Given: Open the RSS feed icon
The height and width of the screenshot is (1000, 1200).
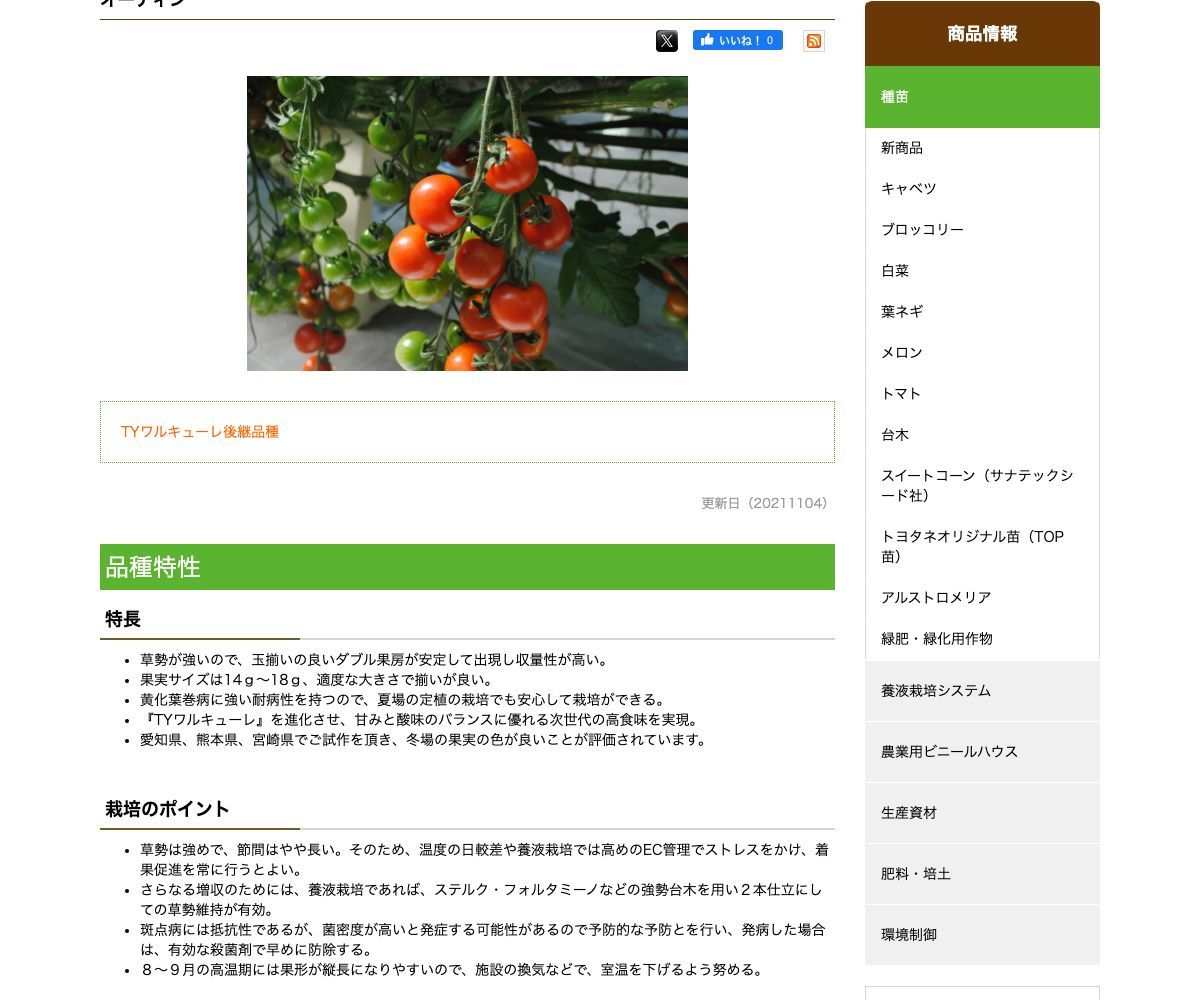Looking at the screenshot, I should coord(814,41).
